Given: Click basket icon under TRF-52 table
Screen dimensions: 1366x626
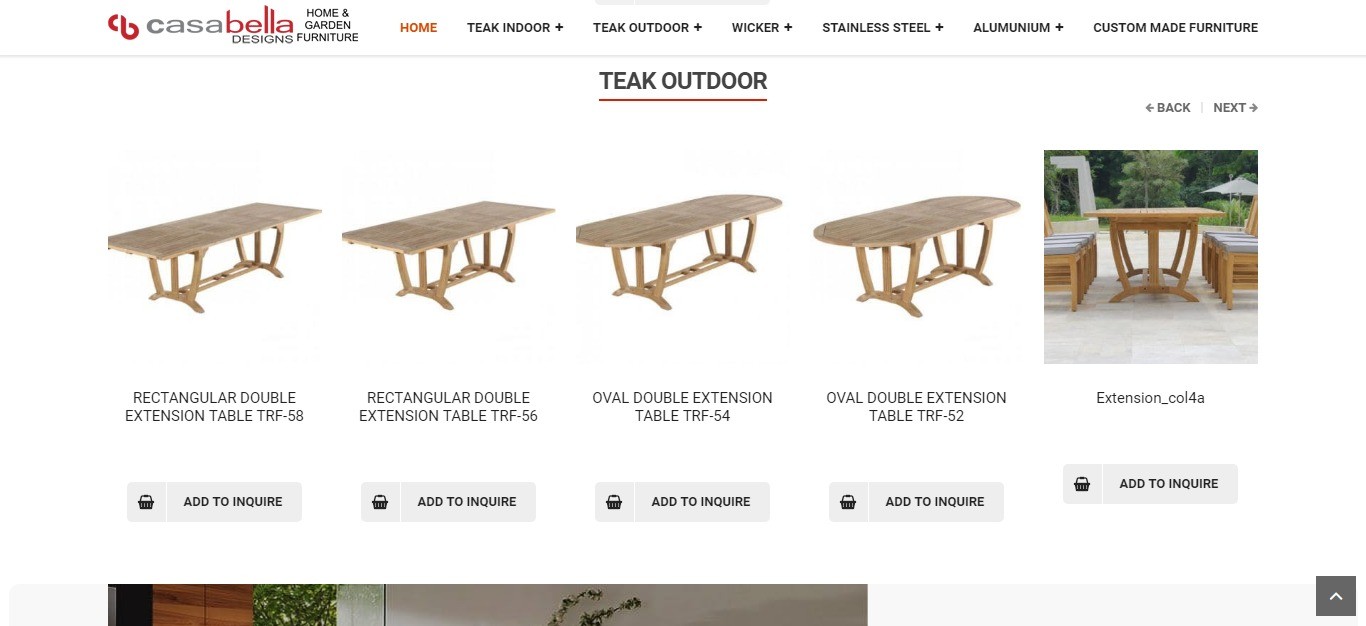Looking at the screenshot, I should pyautogui.click(x=848, y=502).
